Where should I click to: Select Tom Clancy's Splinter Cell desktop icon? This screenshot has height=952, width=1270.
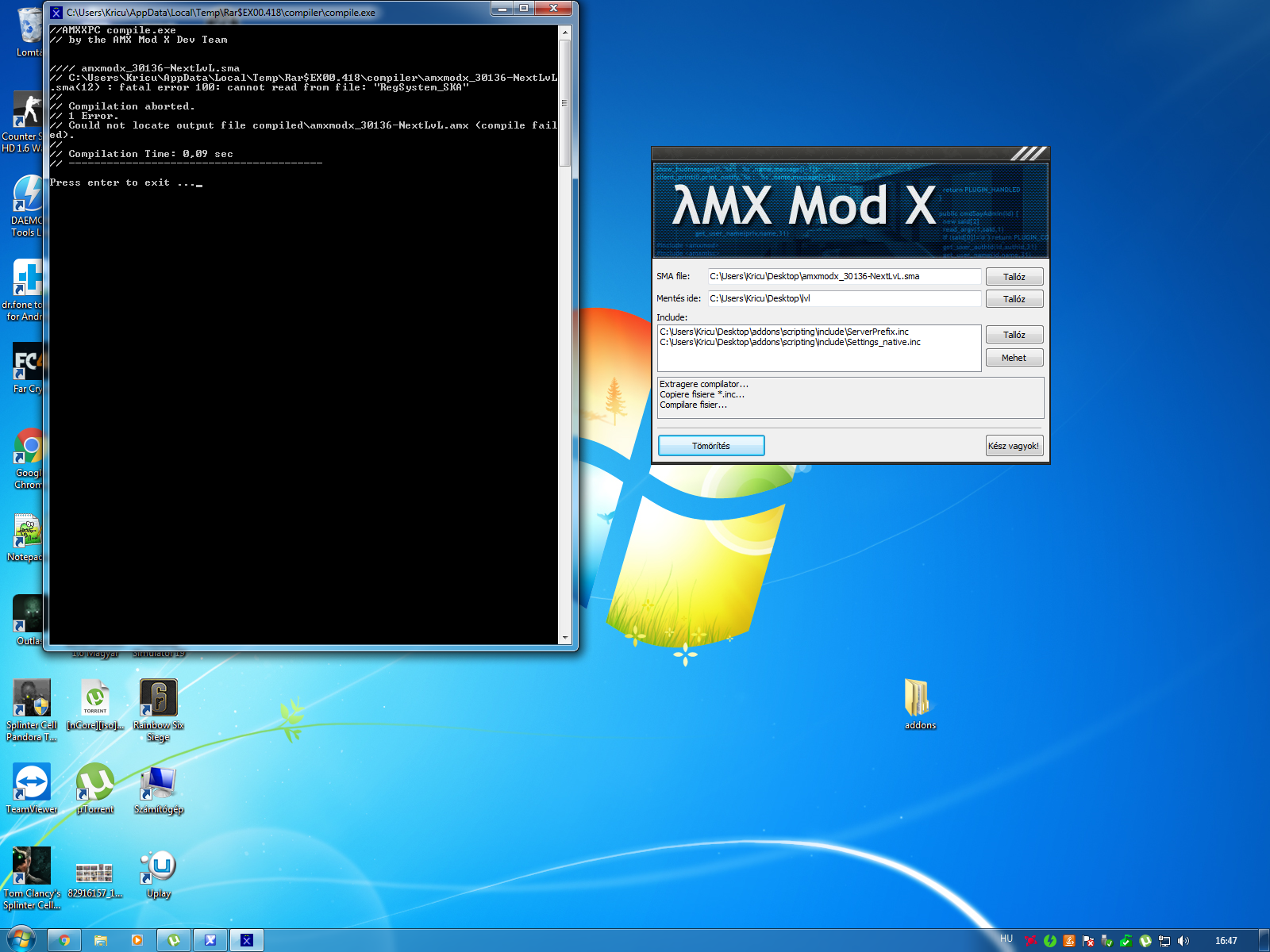point(32,878)
